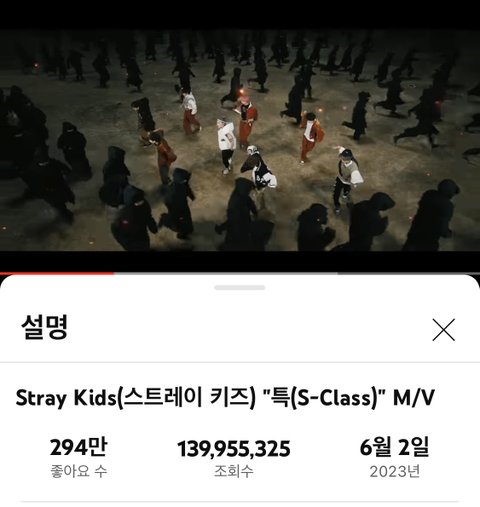Image resolution: width=480 pixels, height=507 pixels.
Task: Tap the 139,955,325 view count
Action: [234, 448]
